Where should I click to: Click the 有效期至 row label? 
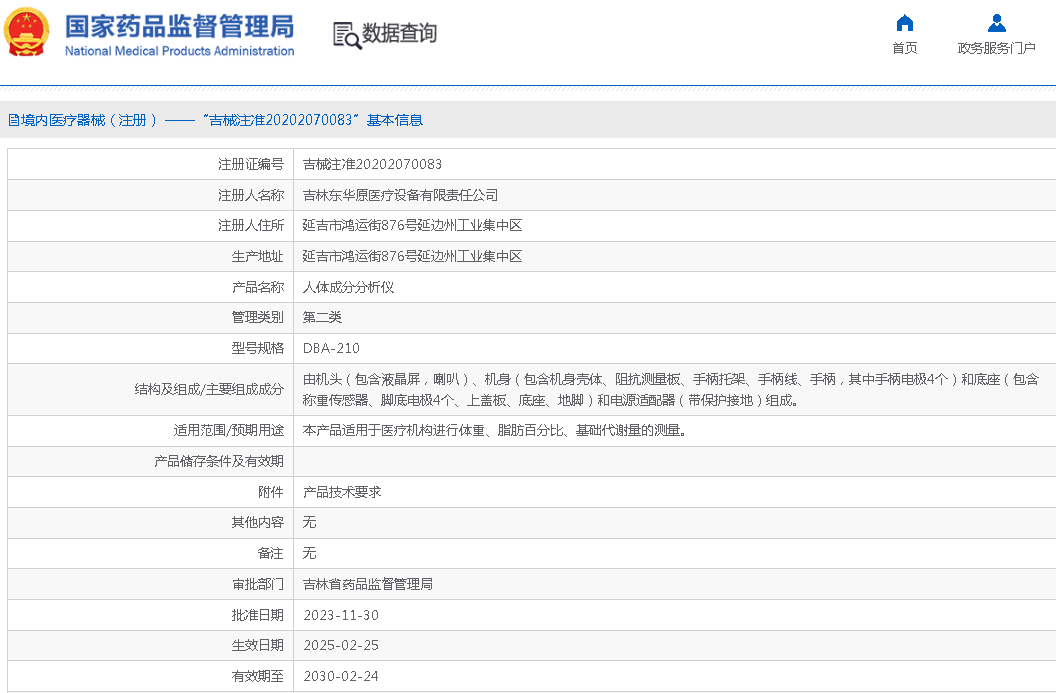tap(257, 676)
